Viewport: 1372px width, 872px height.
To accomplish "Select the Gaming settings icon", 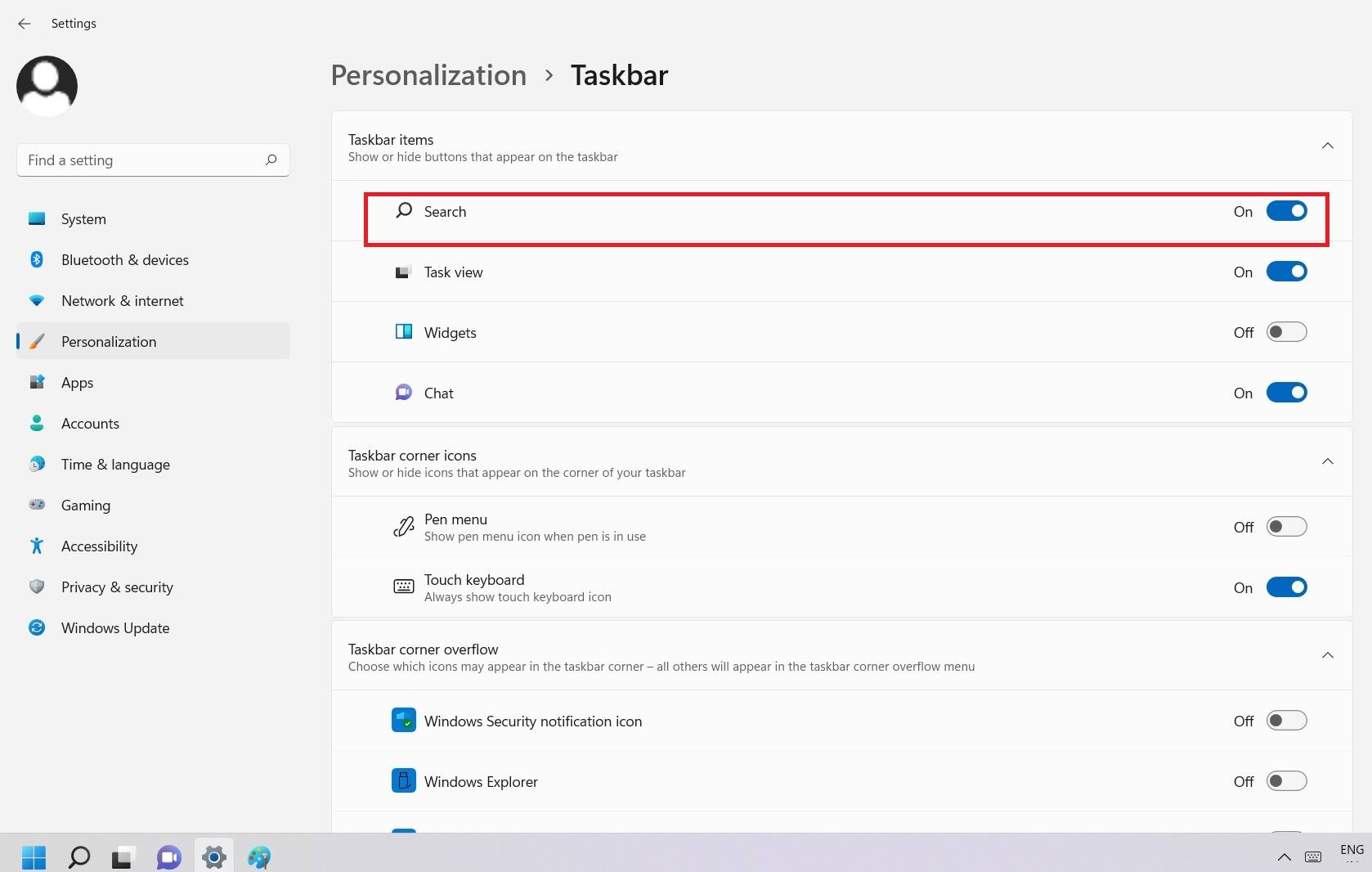I will tap(37, 506).
